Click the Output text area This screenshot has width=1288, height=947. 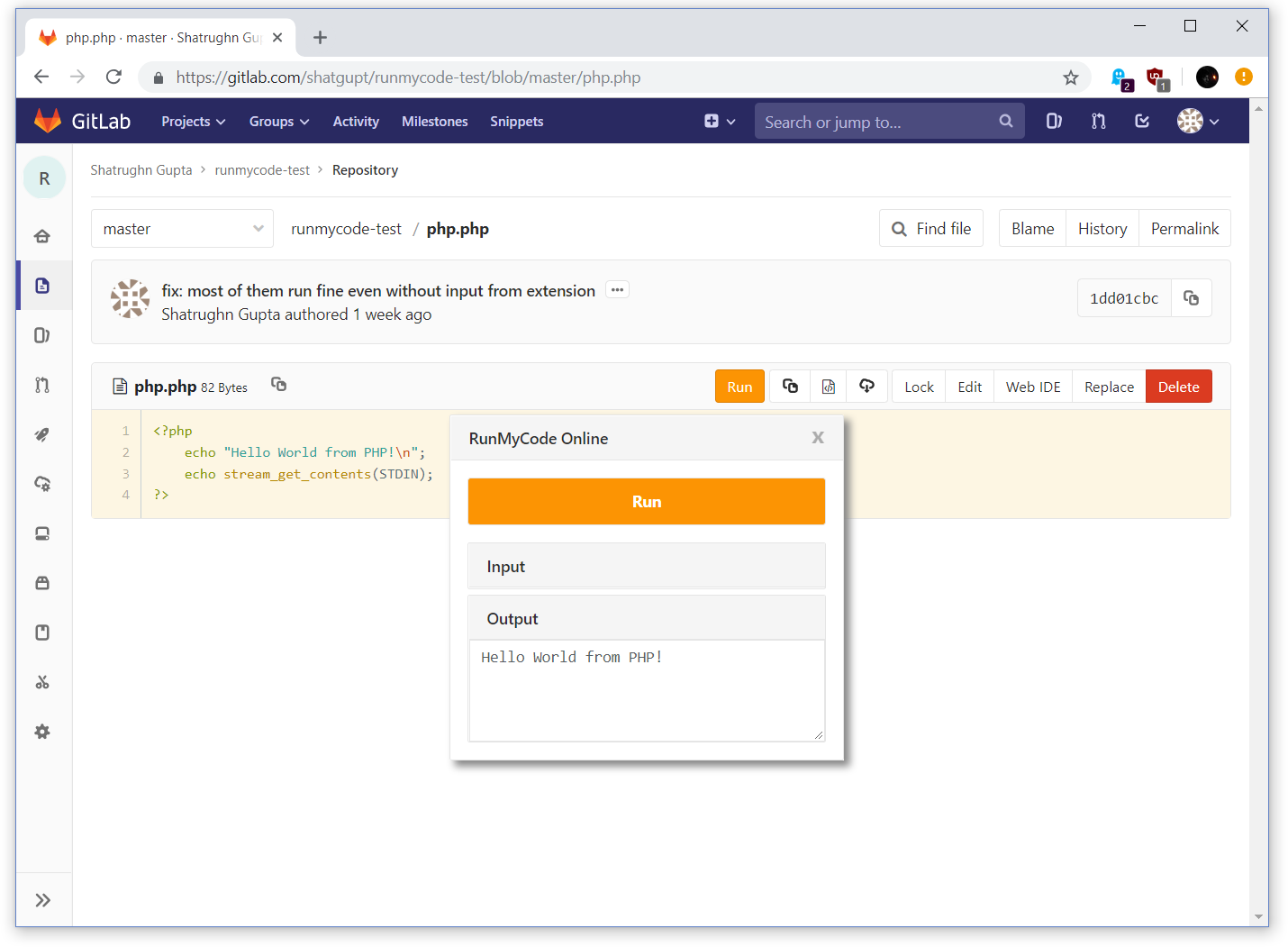[647, 691]
